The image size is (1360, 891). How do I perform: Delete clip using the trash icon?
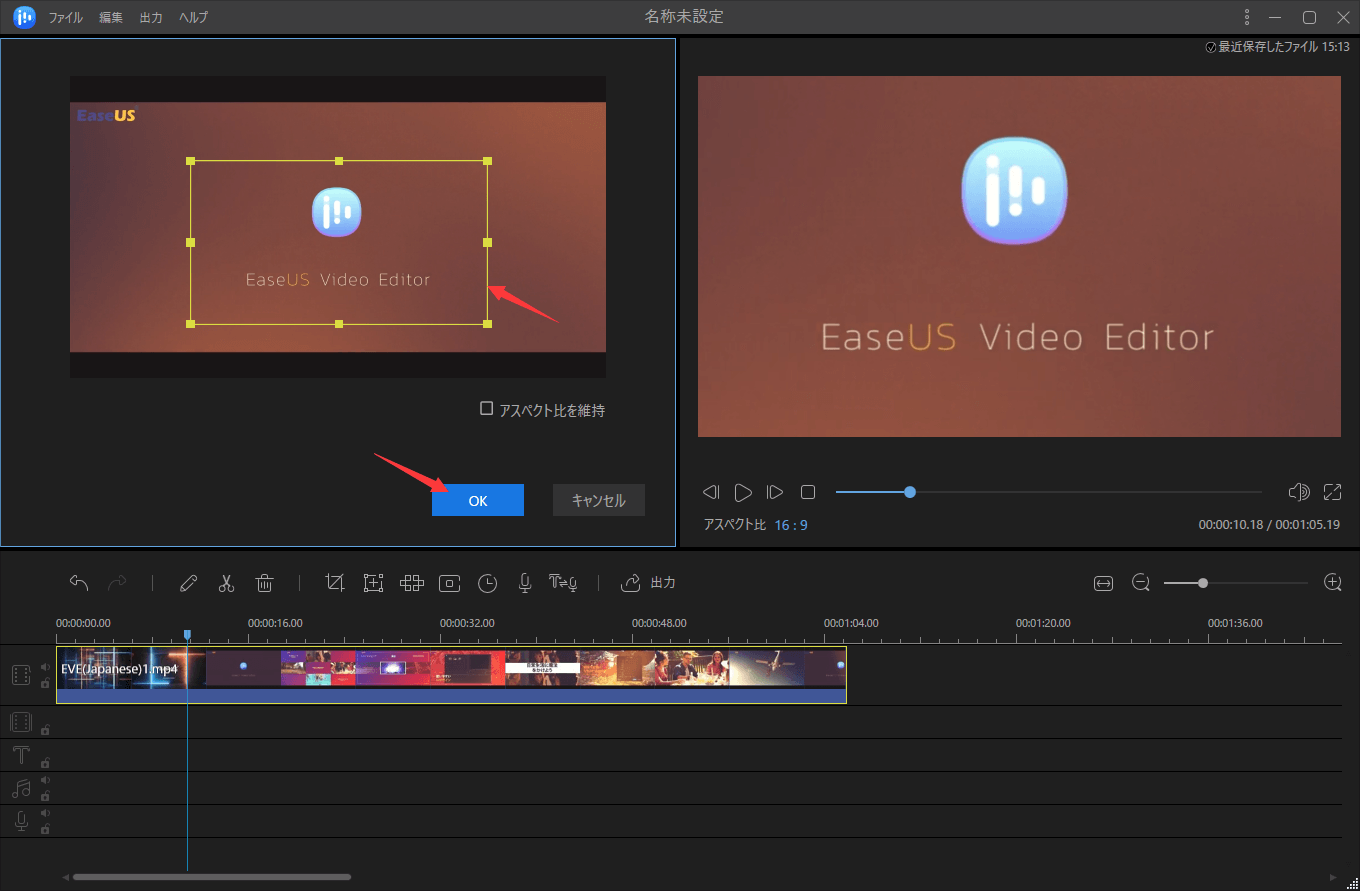(x=264, y=583)
